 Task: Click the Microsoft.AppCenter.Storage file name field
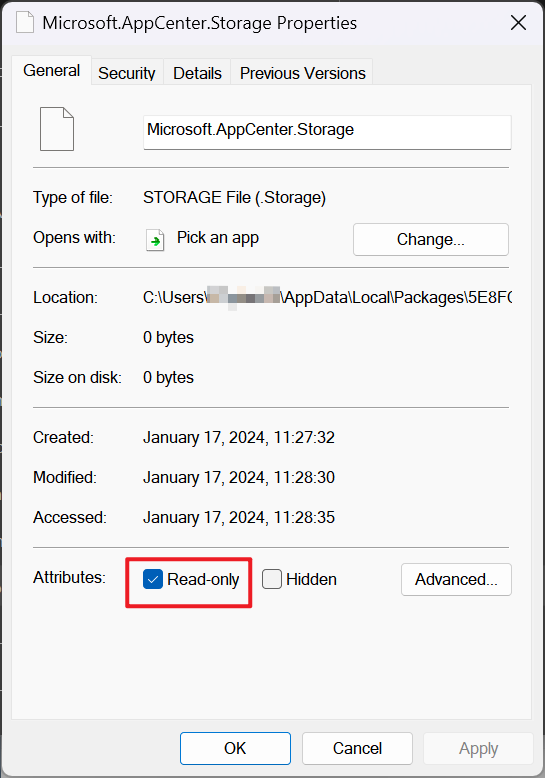click(327, 132)
